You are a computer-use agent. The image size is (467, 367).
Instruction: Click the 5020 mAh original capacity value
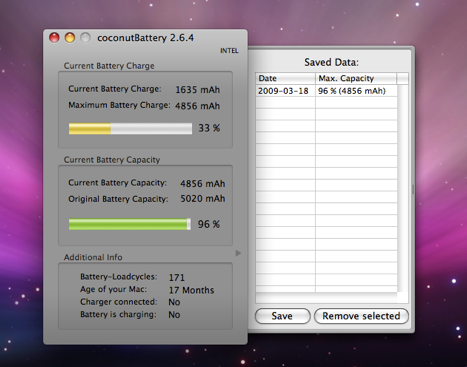203,199
